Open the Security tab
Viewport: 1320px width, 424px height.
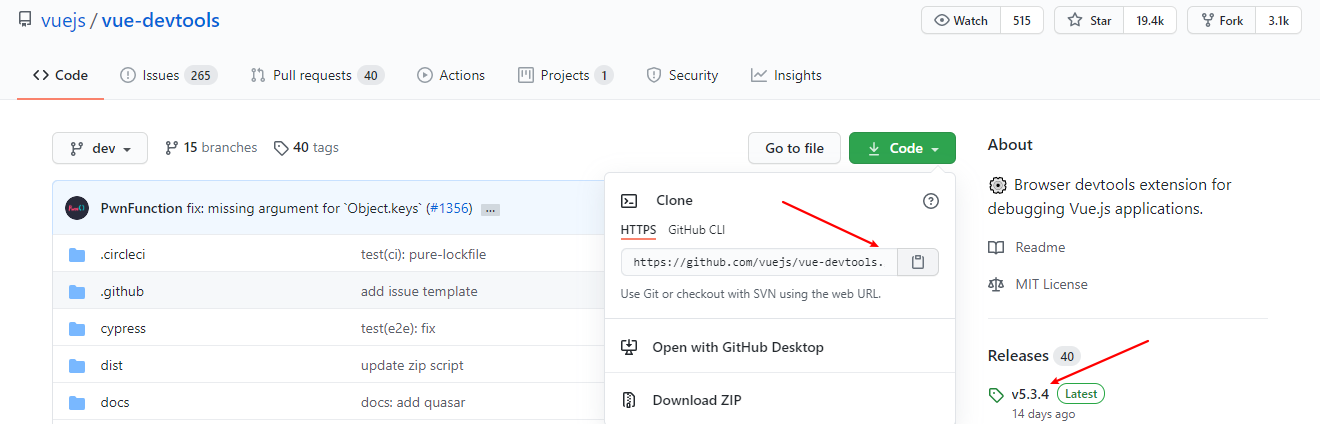pyautogui.click(x=682, y=75)
